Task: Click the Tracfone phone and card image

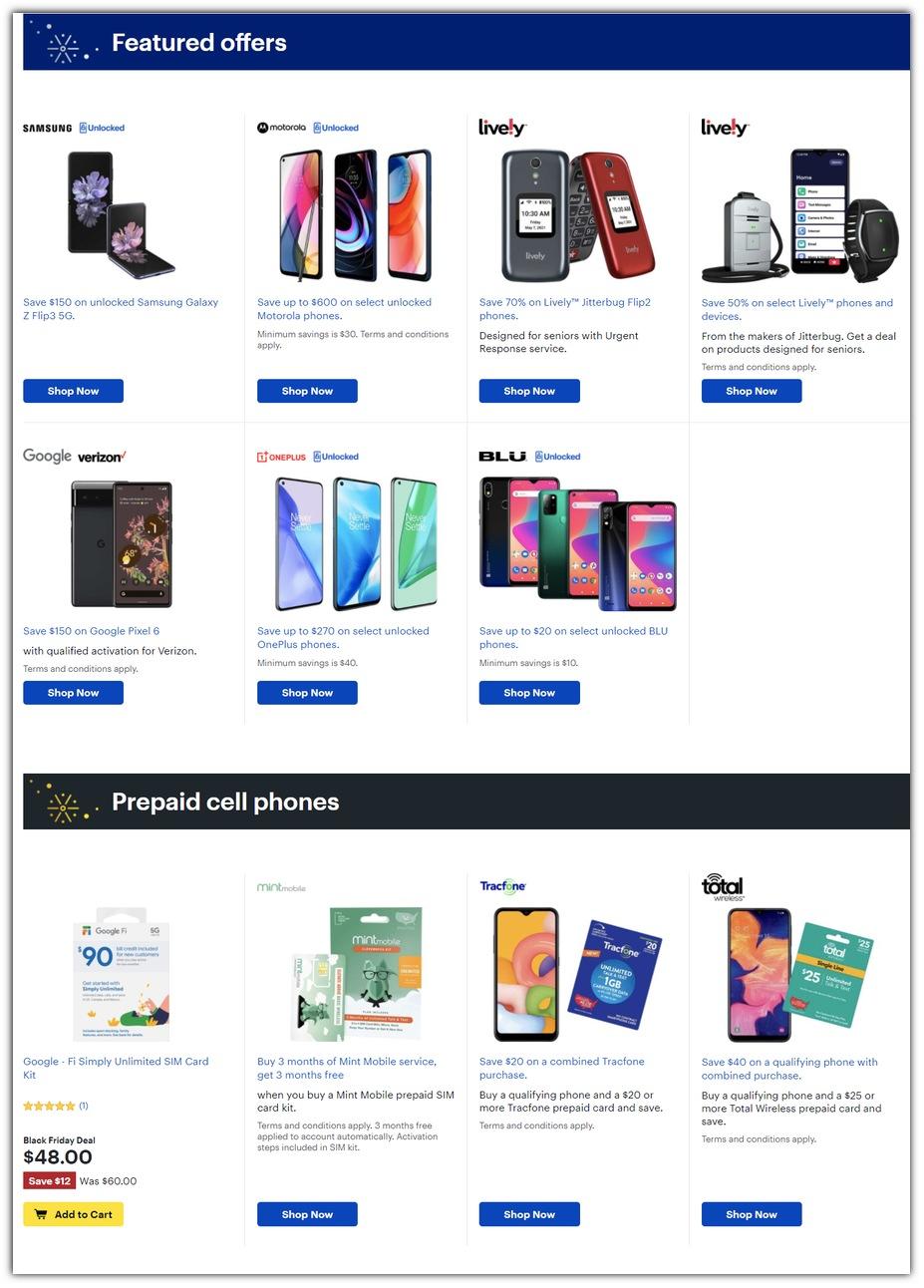Action: click(578, 974)
